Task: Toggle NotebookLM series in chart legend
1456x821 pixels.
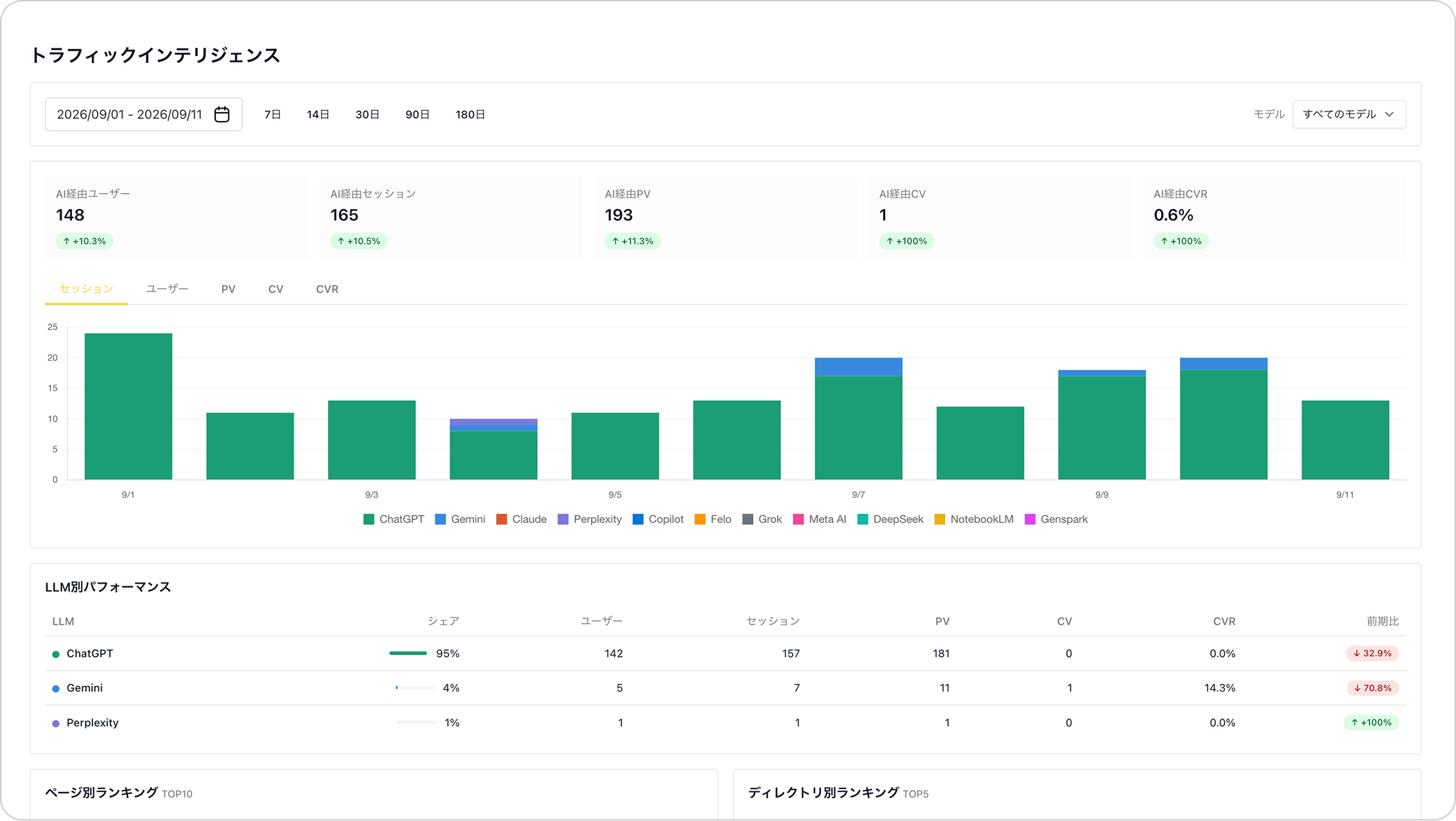Action: (974, 519)
